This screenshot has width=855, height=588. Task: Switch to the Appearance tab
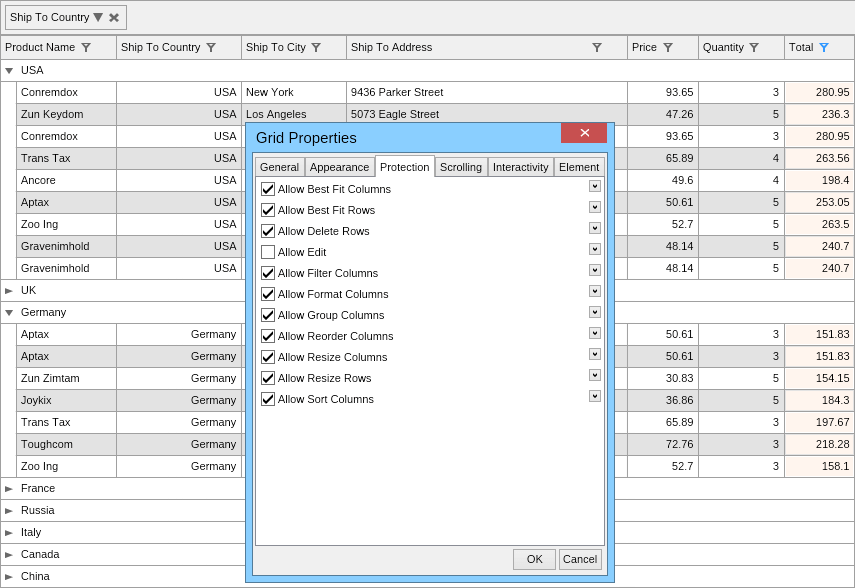tap(339, 167)
